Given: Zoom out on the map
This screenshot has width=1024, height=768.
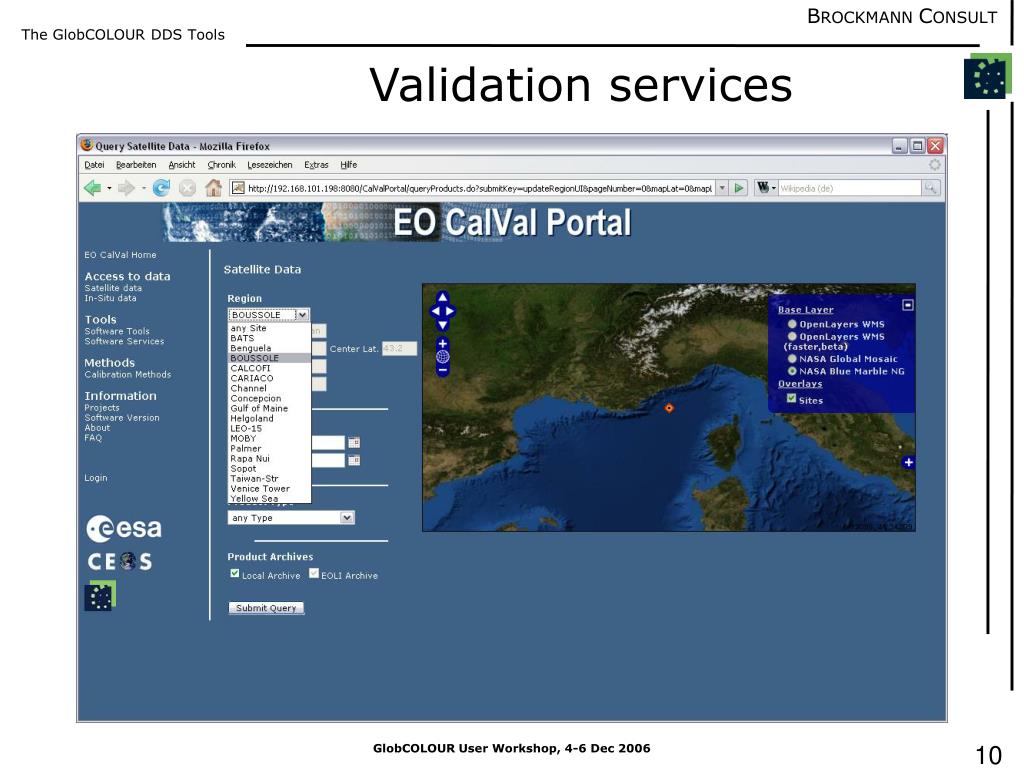Looking at the screenshot, I should pos(443,370).
